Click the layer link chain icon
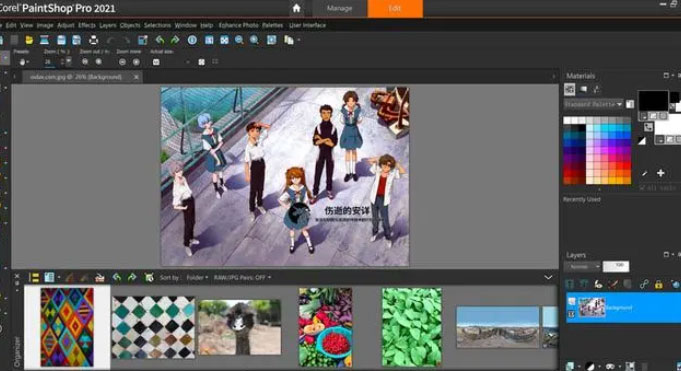 pos(644,284)
